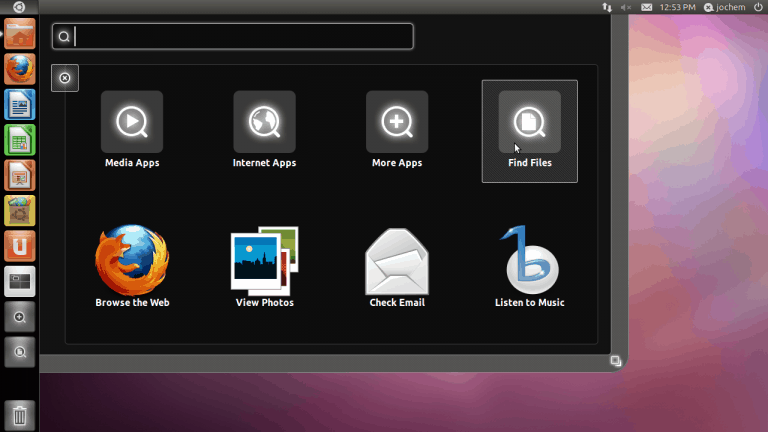Focus the Dash search field
This screenshot has height=432, width=768.
(x=233, y=36)
